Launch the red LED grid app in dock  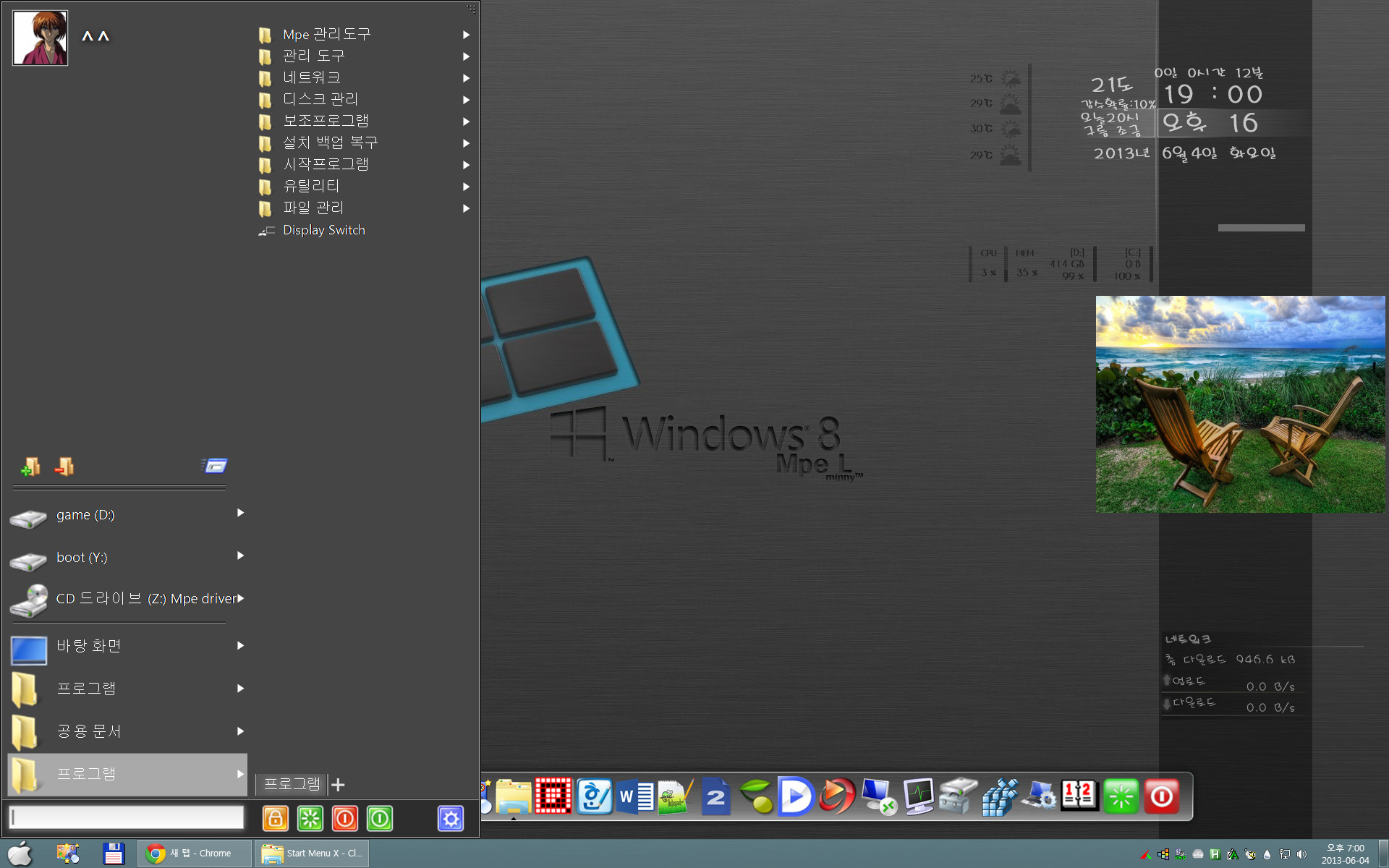click(553, 796)
